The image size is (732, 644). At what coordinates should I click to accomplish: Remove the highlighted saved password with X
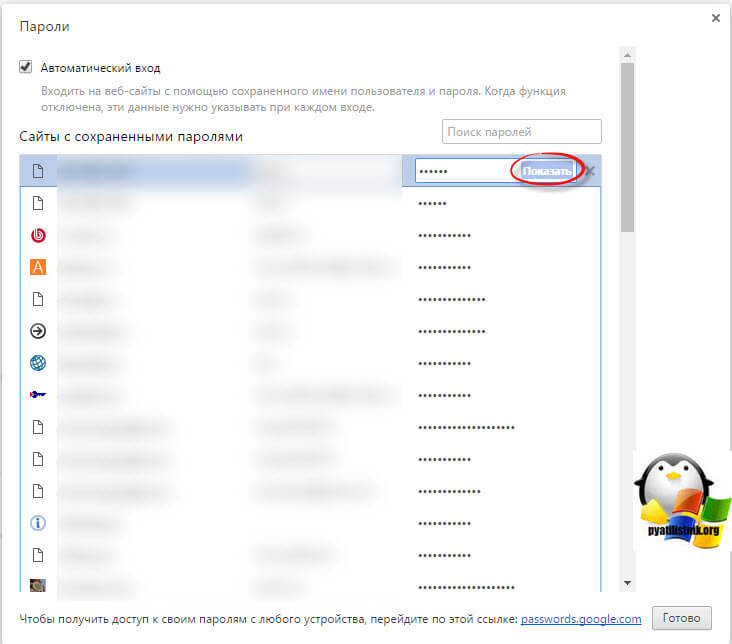click(x=589, y=171)
